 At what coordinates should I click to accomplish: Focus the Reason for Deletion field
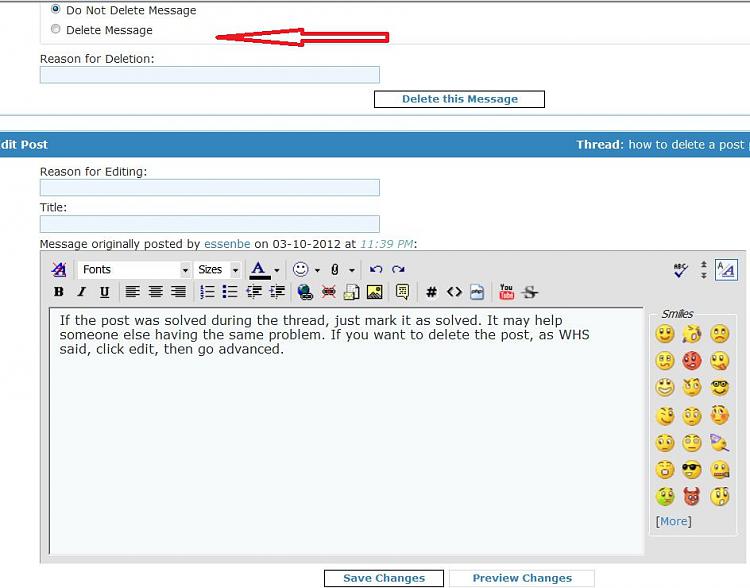click(210, 75)
